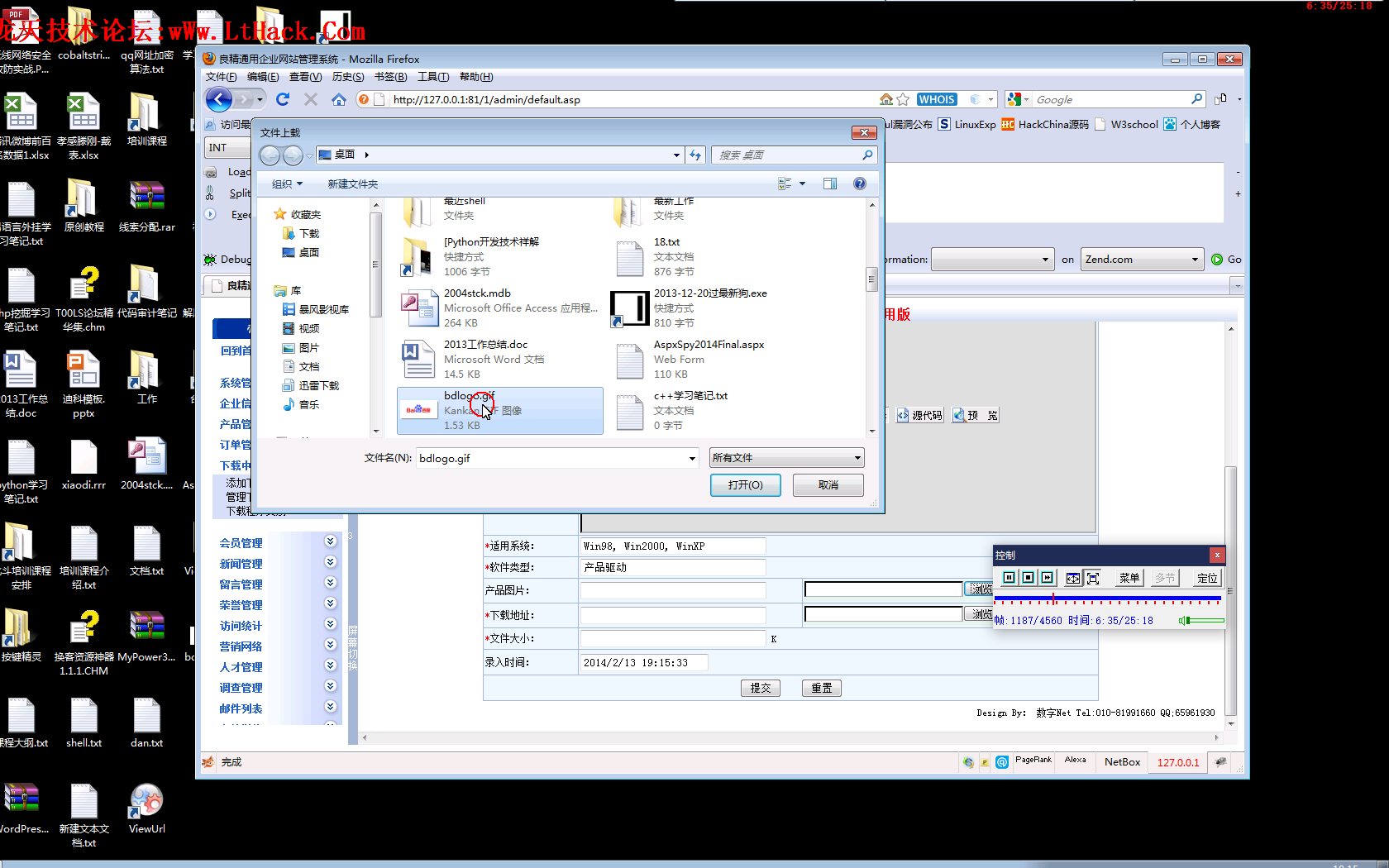
Task: Click the search magnifier in dialog search box
Action: pyautogui.click(x=867, y=155)
